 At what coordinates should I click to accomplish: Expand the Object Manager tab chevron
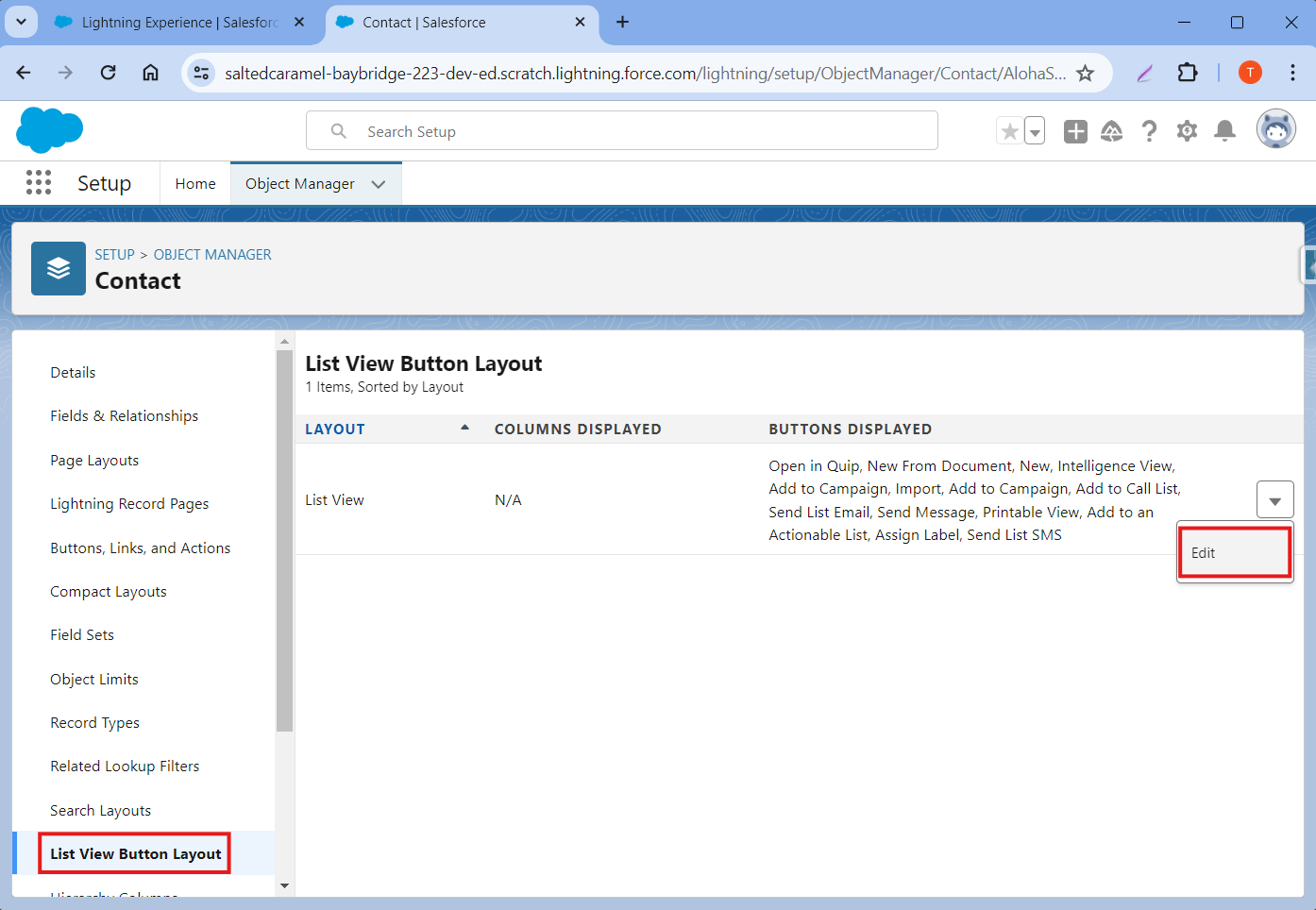coord(379,184)
